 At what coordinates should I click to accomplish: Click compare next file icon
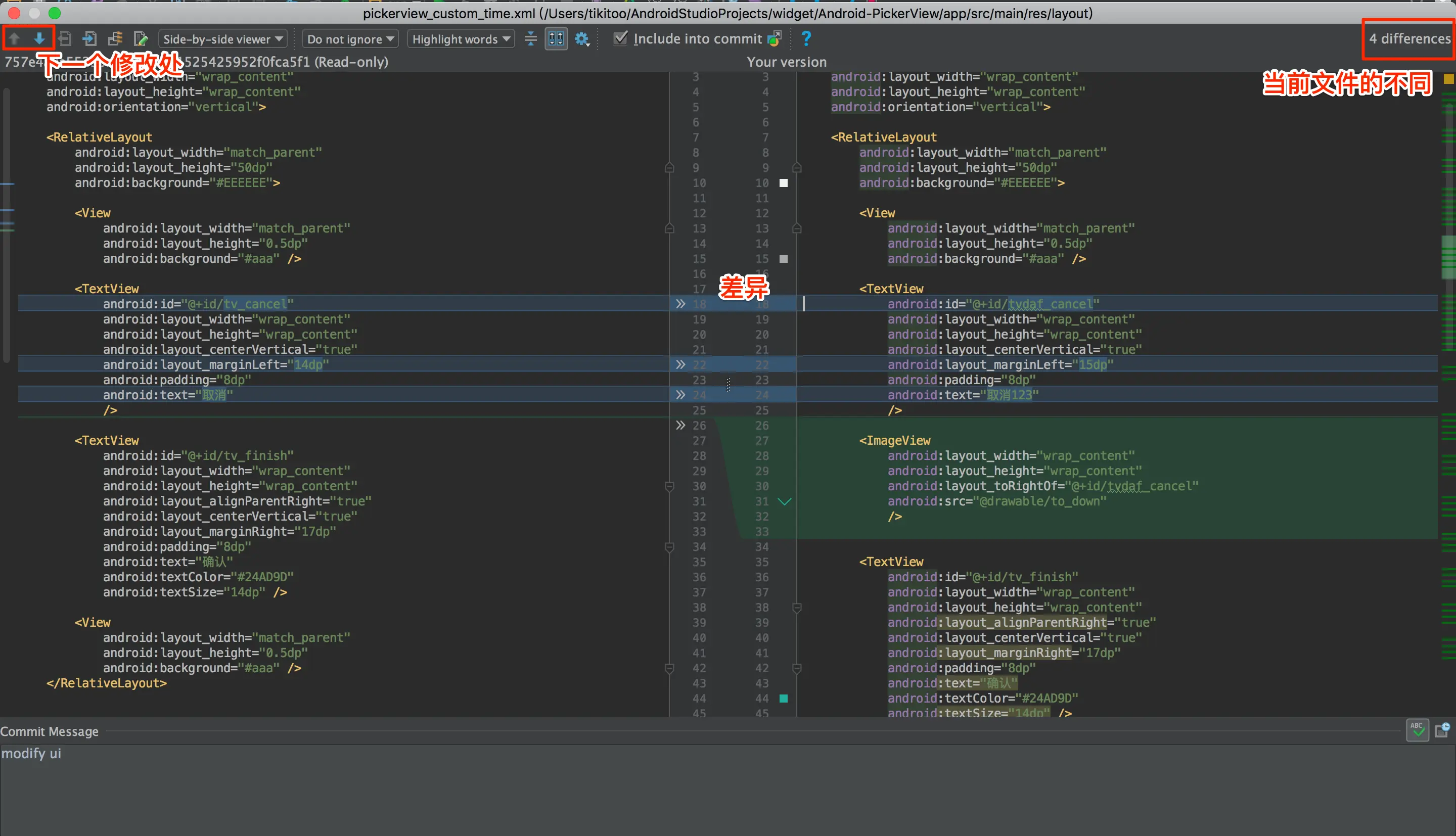point(89,38)
